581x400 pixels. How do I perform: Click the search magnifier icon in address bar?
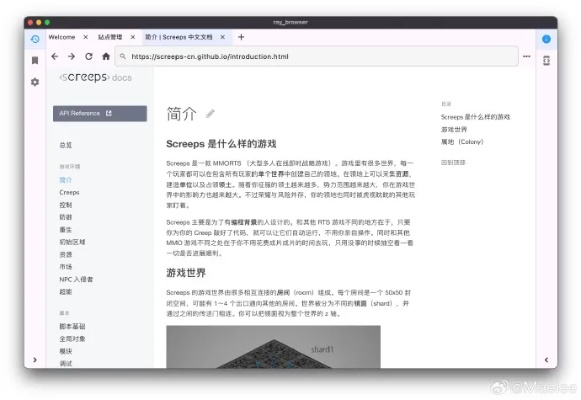[x=123, y=56]
